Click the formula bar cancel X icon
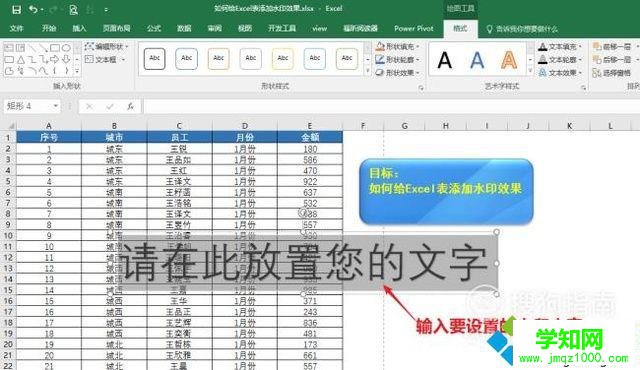640x370 pixels. tap(89, 106)
